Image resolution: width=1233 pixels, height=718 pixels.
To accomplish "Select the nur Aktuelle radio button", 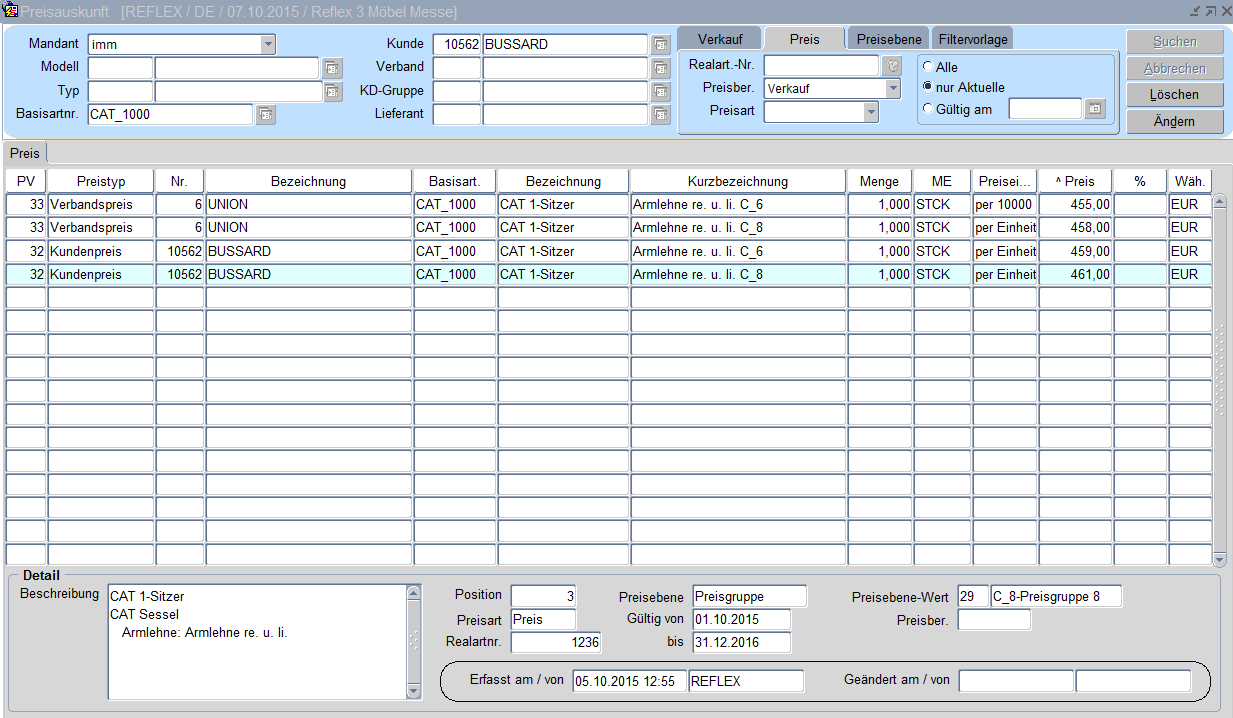I will point(928,87).
